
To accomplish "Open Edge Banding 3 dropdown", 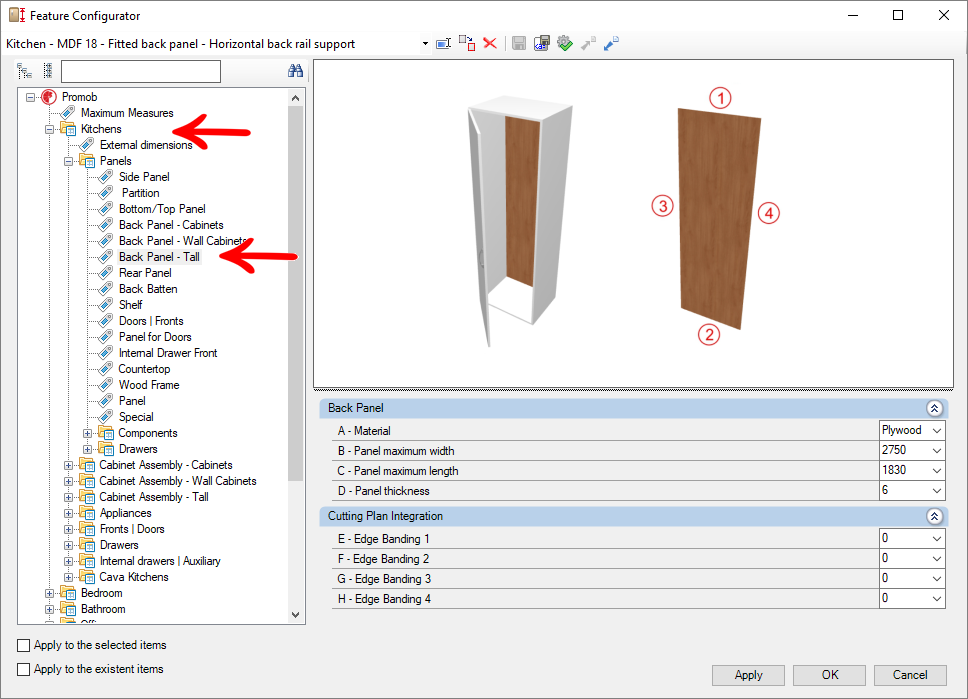I will (x=937, y=579).
